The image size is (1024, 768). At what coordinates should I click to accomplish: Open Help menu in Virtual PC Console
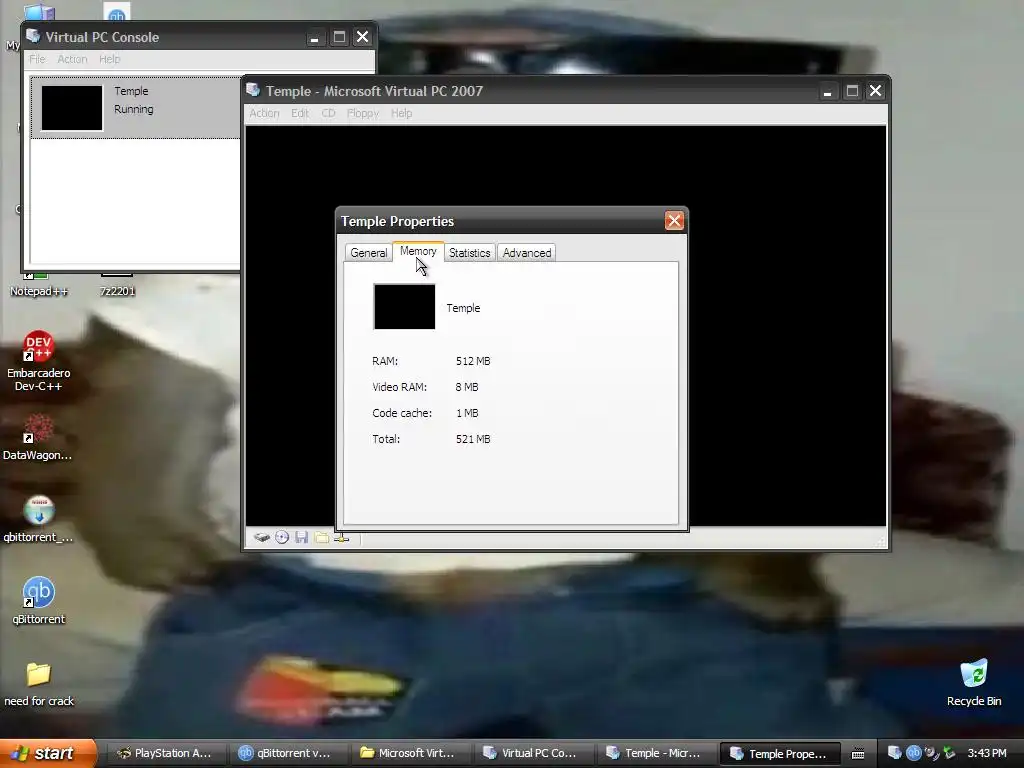pyautogui.click(x=109, y=59)
